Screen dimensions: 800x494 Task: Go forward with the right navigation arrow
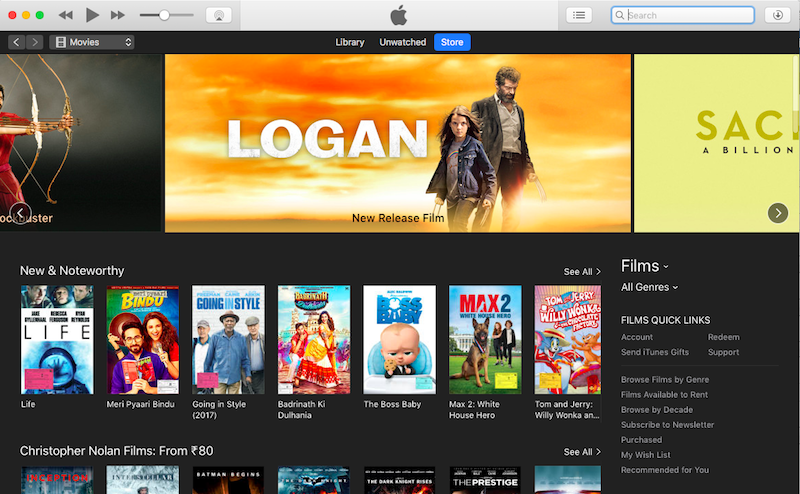tap(35, 42)
